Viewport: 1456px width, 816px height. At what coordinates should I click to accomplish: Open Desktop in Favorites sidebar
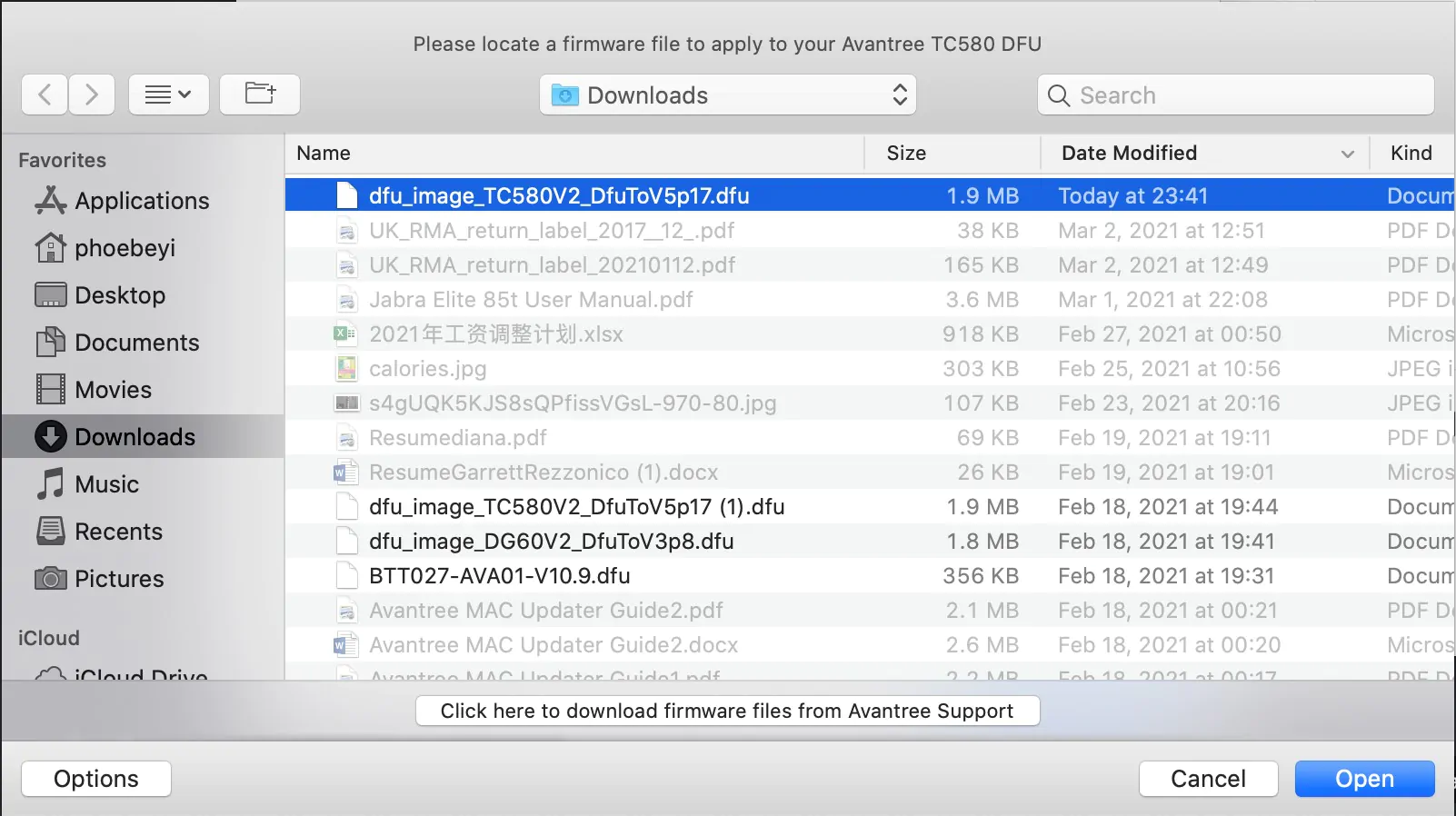click(119, 295)
